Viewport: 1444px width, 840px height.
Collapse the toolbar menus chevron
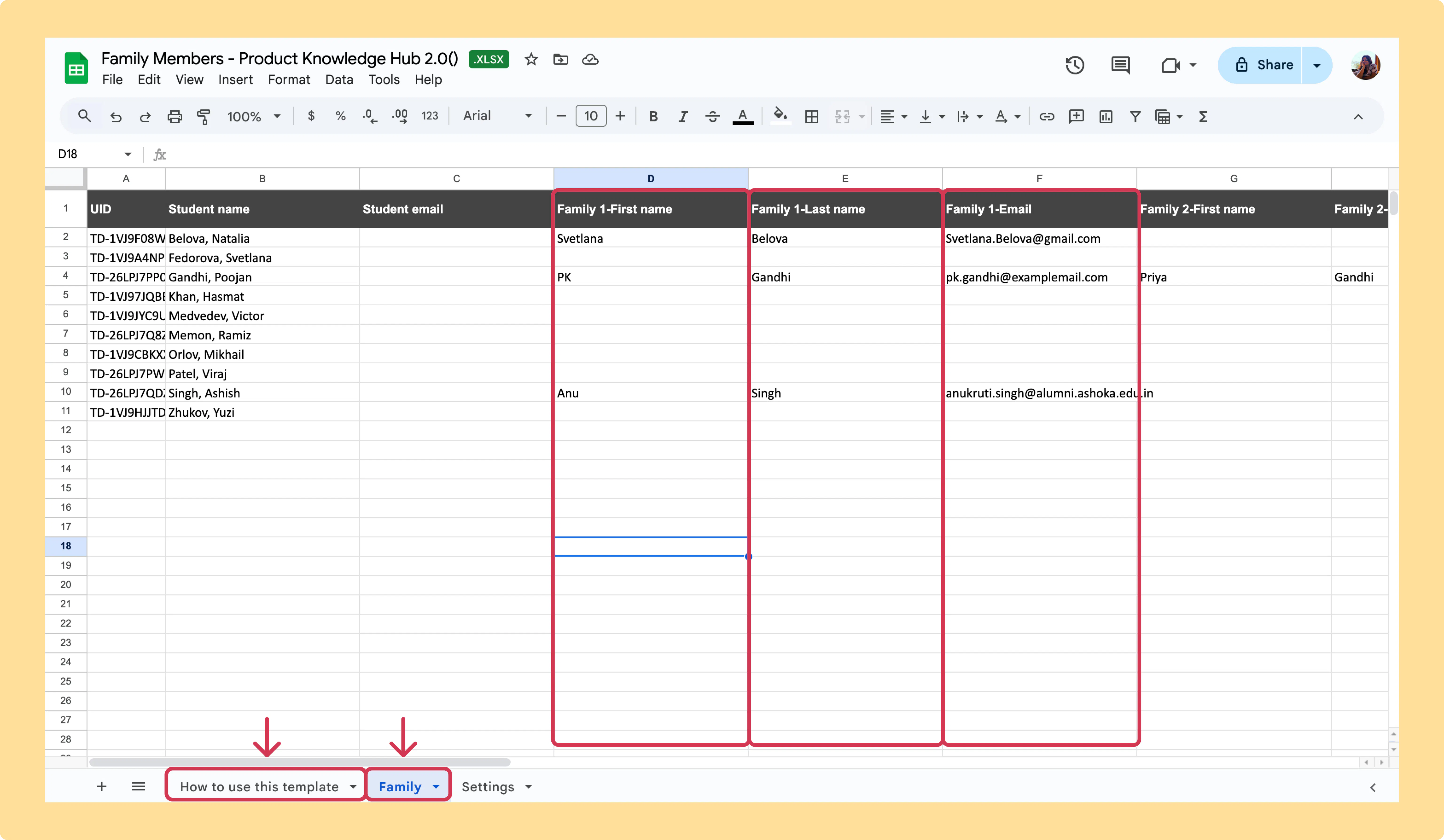pyautogui.click(x=1358, y=117)
